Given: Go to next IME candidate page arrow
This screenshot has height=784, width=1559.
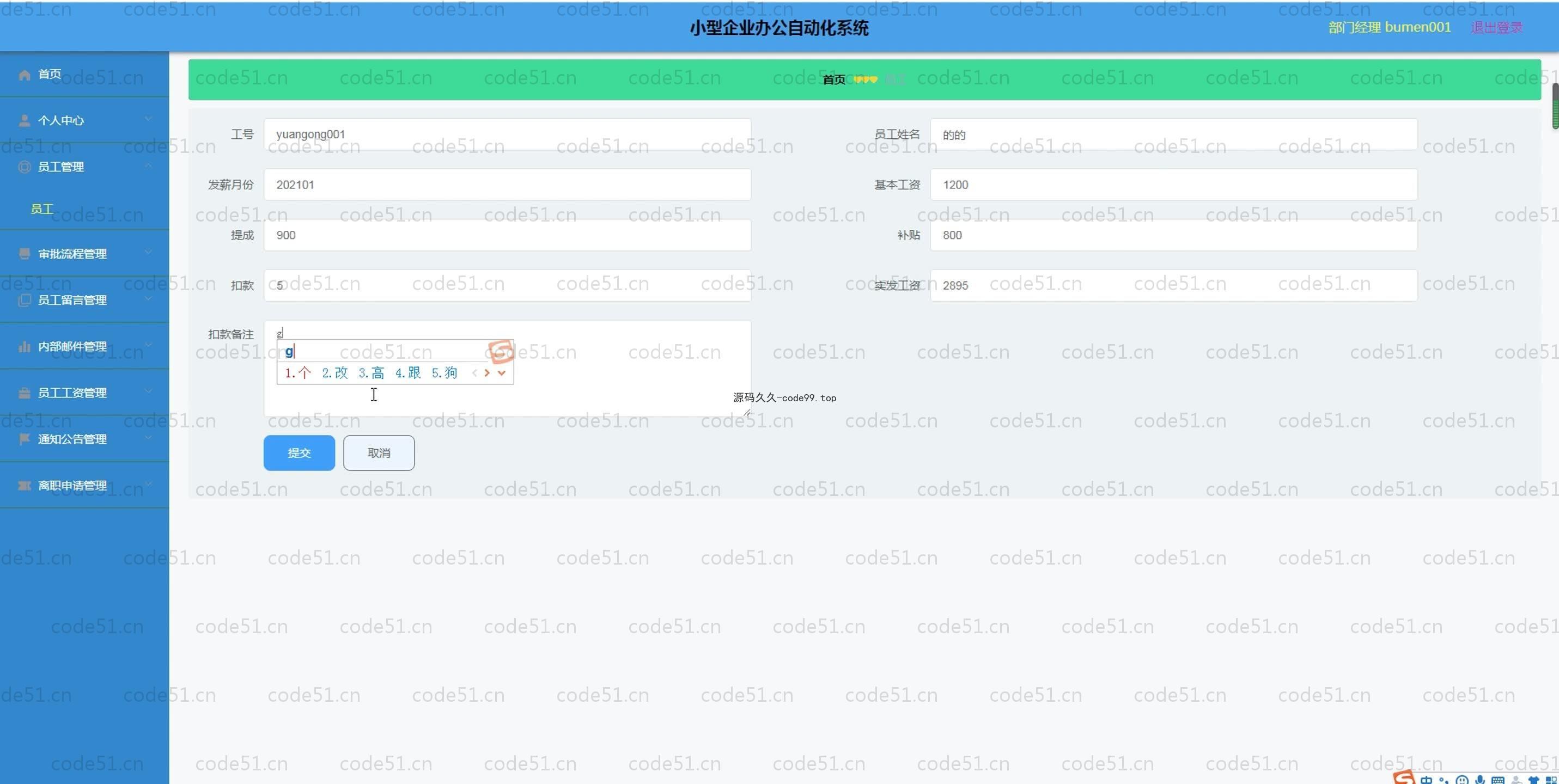Looking at the screenshot, I should pyautogui.click(x=486, y=373).
